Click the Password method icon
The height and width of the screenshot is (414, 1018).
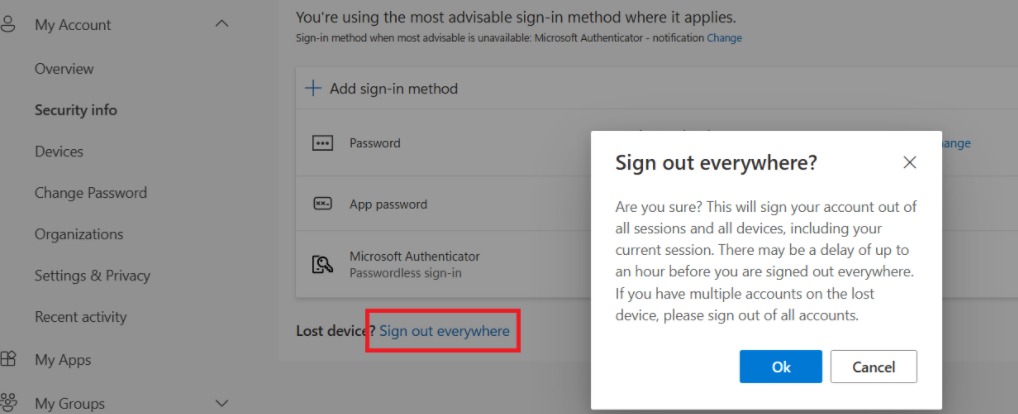coord(322,143)
